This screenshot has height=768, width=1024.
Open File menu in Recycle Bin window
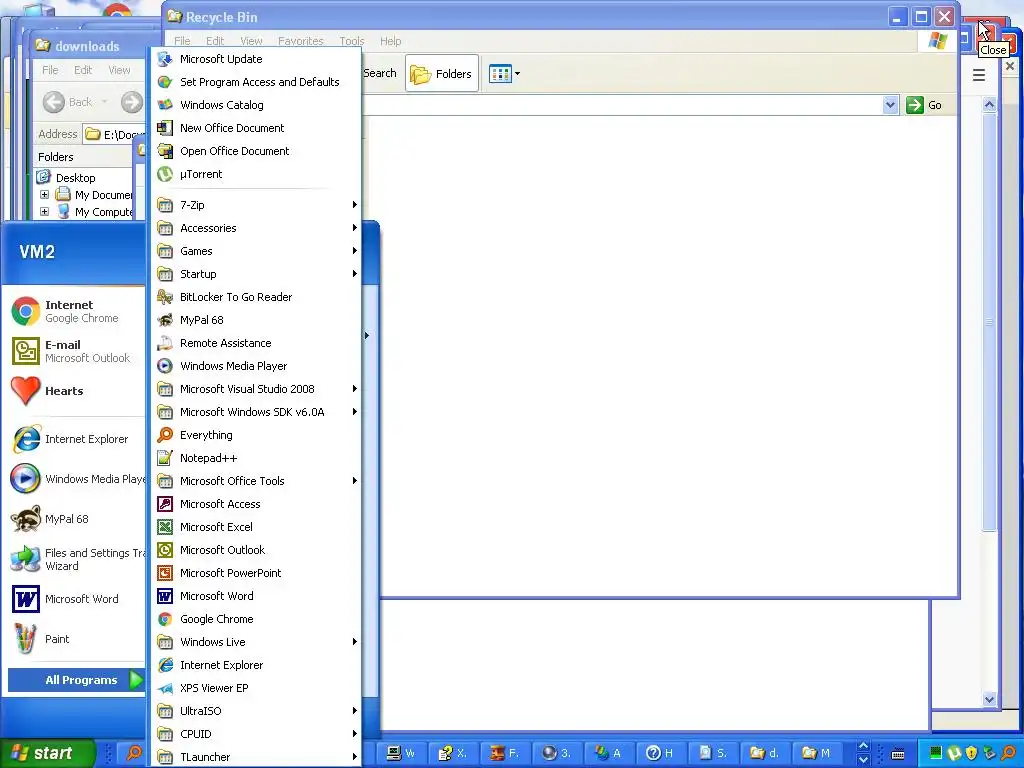click(182, 40)
